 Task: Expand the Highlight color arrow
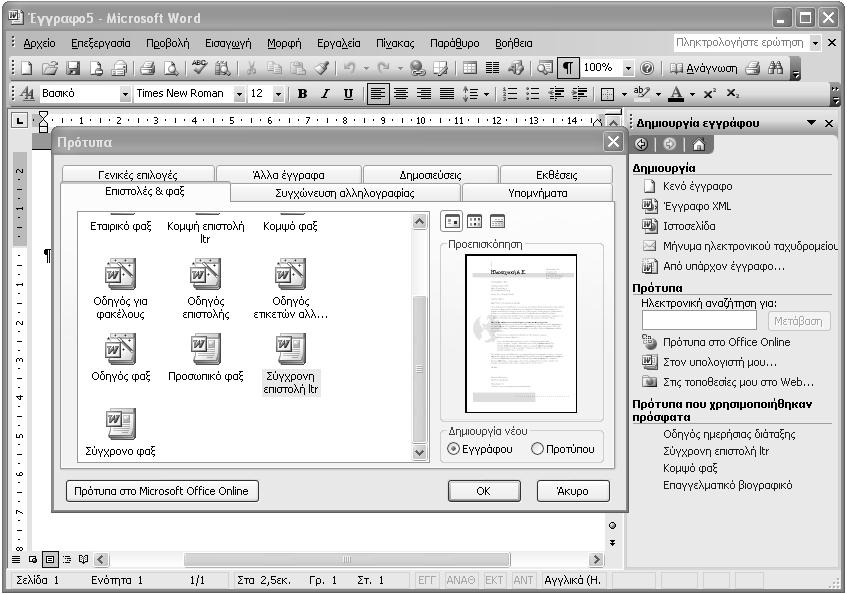pyautogui.click(x=658, y=94)
